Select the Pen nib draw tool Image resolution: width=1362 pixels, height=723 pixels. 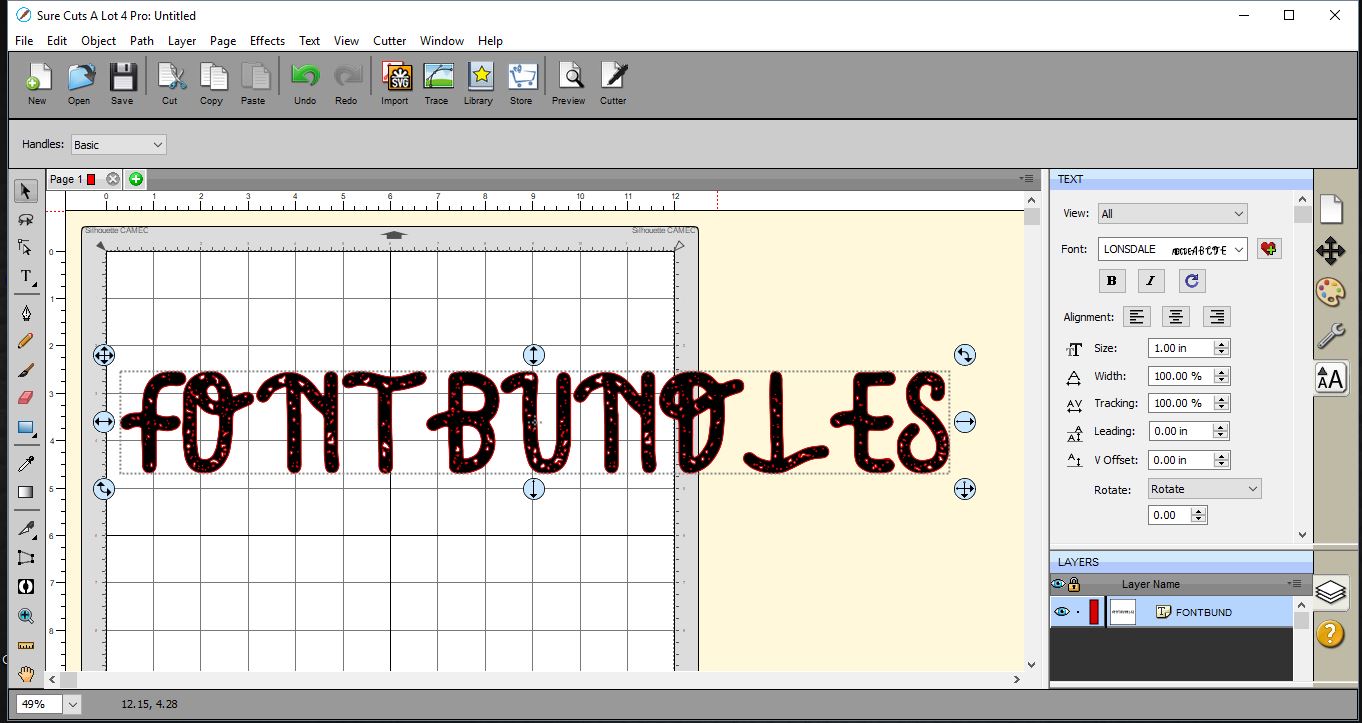26,313
